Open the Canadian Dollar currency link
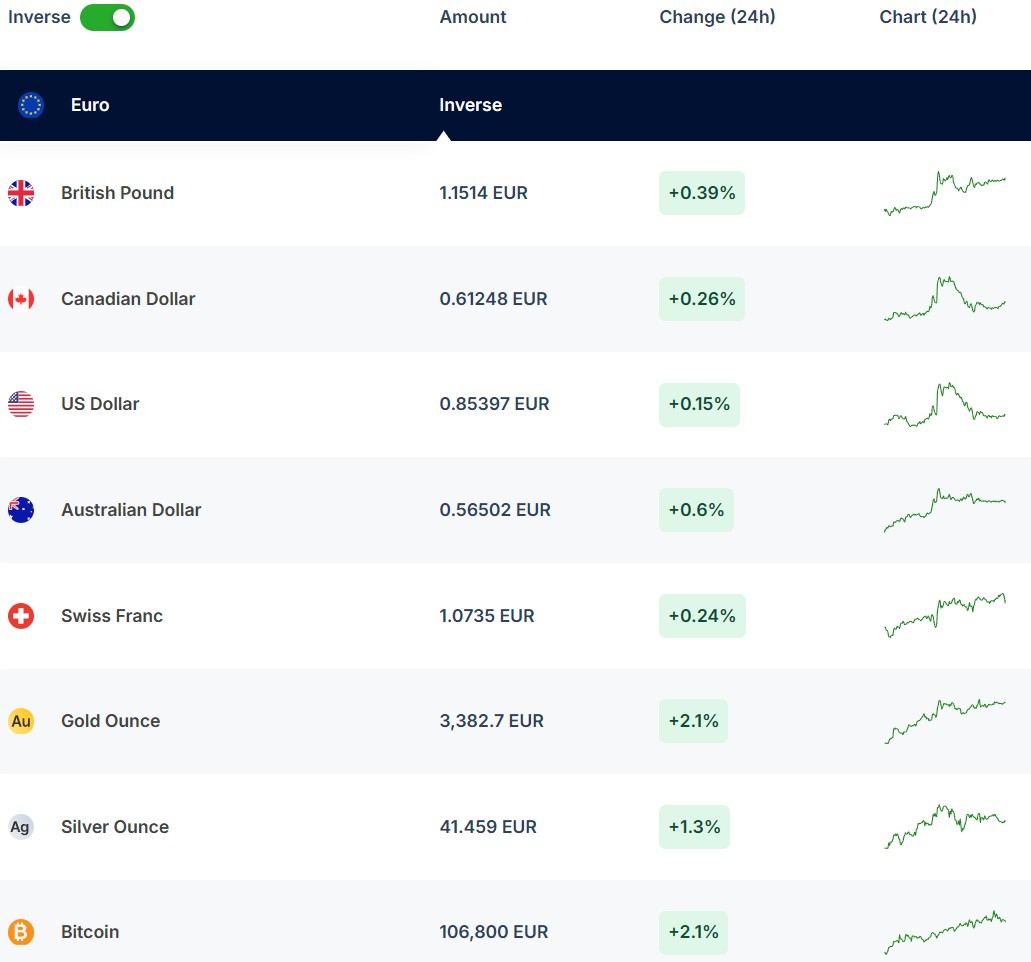This screenshot has height=962, width=1031. click(128, 299)
